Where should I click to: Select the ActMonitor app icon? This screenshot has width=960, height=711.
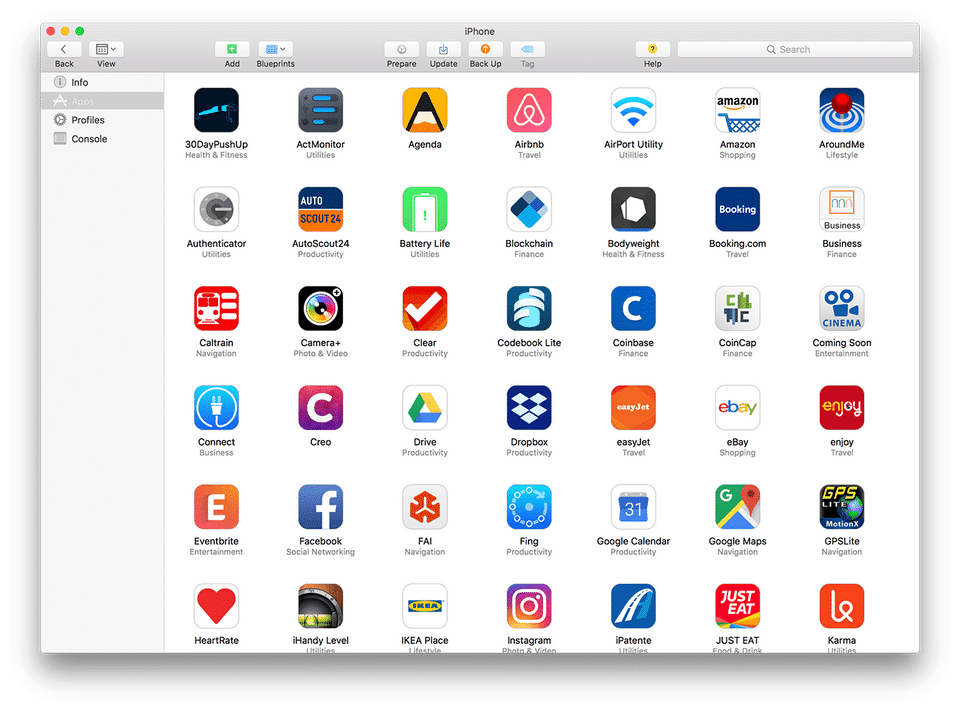[320, 110]
